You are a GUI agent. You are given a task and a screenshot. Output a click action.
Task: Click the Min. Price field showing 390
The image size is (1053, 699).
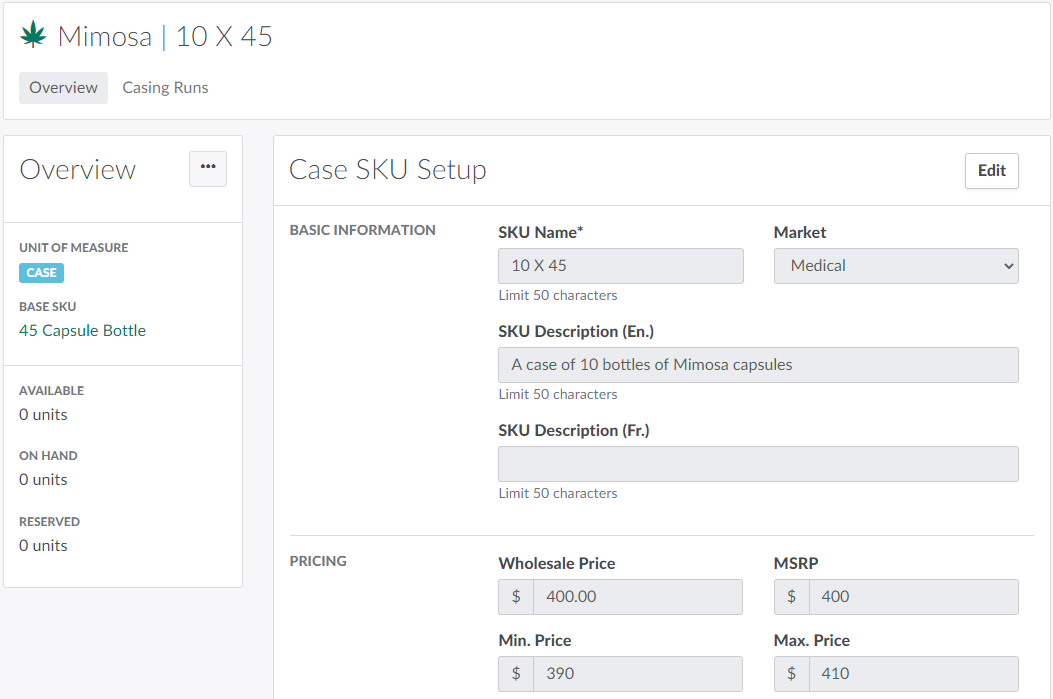point(637,674)
